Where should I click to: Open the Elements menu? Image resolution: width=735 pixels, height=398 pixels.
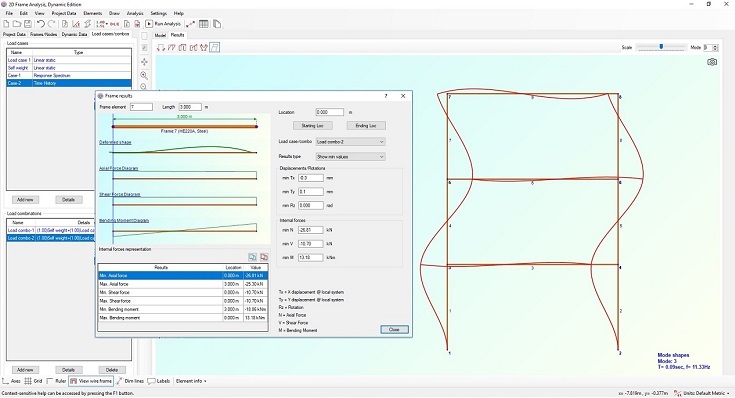pos(93,13)
